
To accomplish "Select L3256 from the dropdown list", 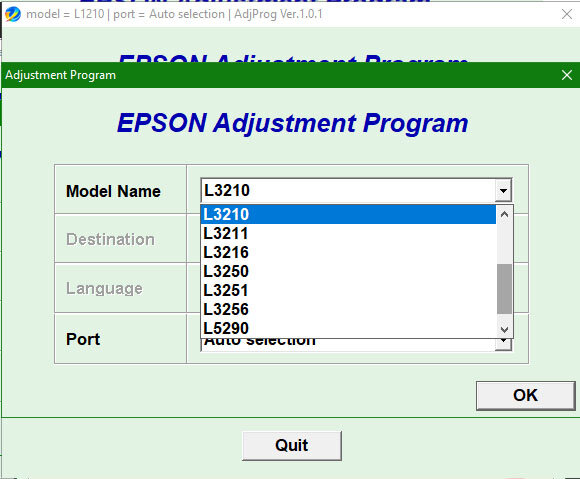I will click(348, 309).
